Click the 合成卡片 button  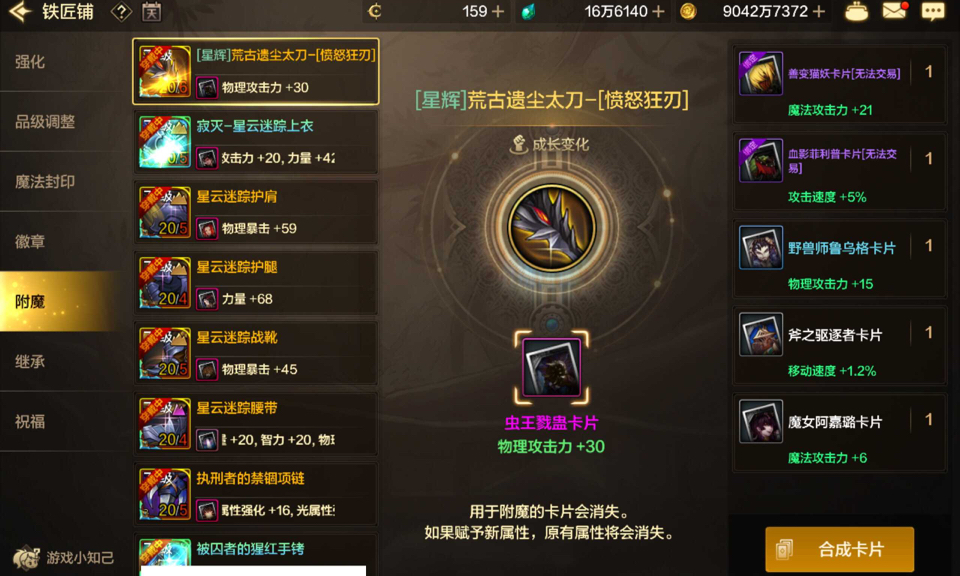click(839, 549)
